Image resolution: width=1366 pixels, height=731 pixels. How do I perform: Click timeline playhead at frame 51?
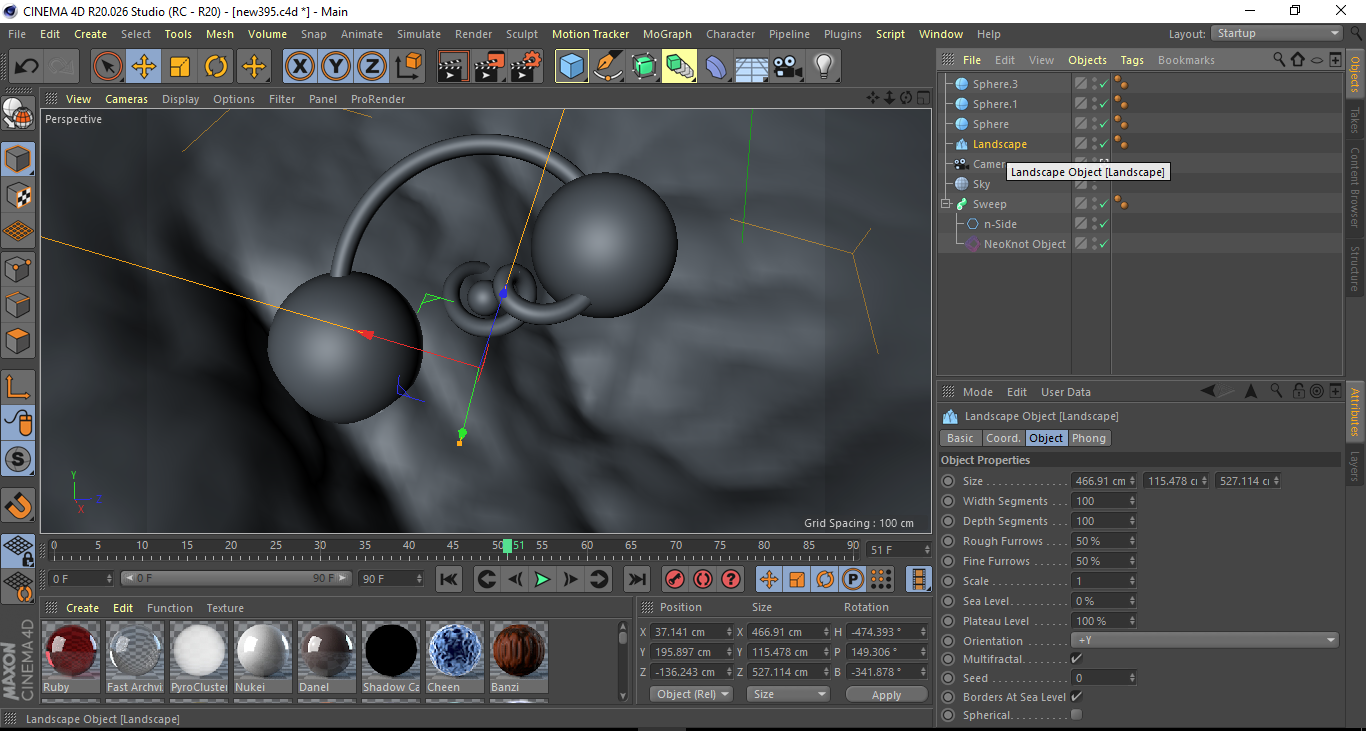pyautogui.click(x=508, y=546)
